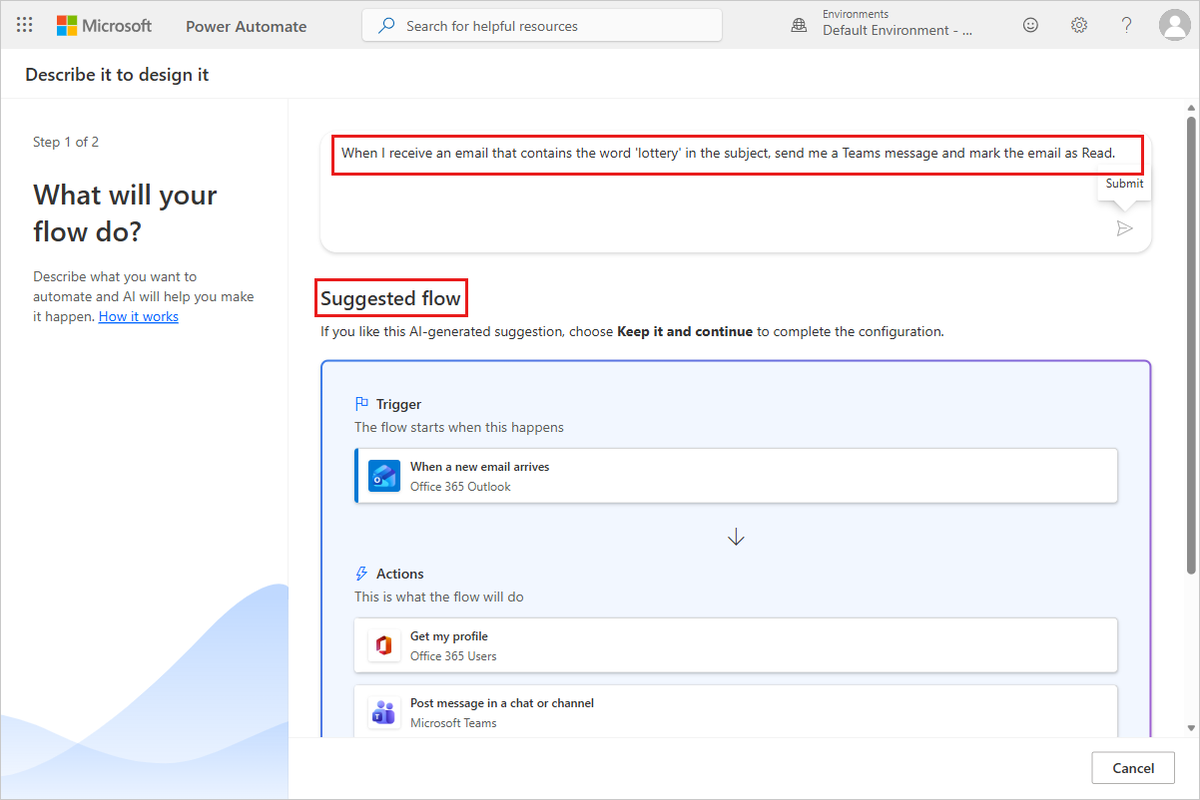
Task: Open the app launcher waffle icon
Action: [25, 25]
